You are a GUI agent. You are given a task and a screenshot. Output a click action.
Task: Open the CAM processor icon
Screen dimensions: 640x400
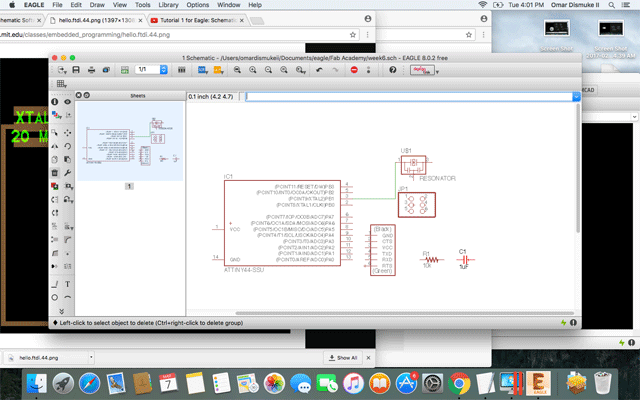pos(106,70)
